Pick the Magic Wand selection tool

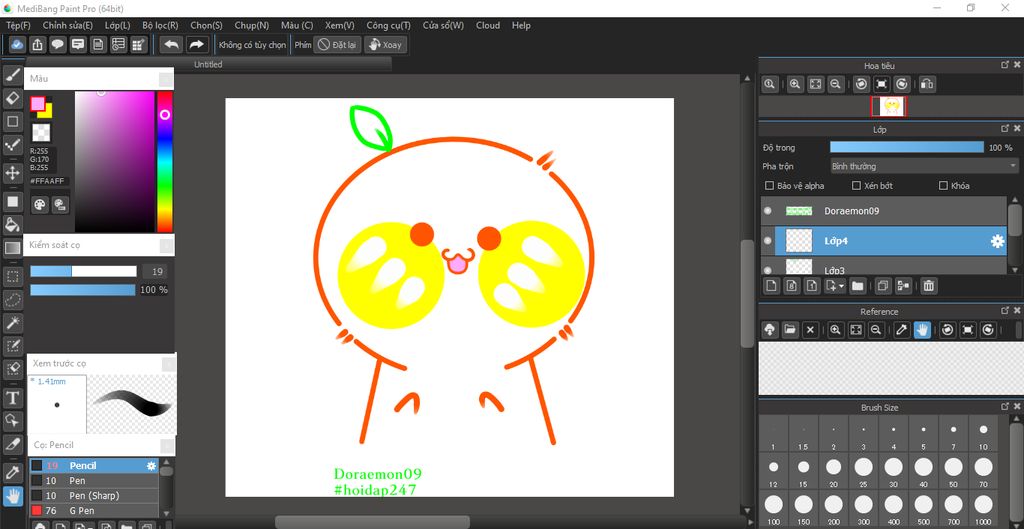tap(13, 323)
